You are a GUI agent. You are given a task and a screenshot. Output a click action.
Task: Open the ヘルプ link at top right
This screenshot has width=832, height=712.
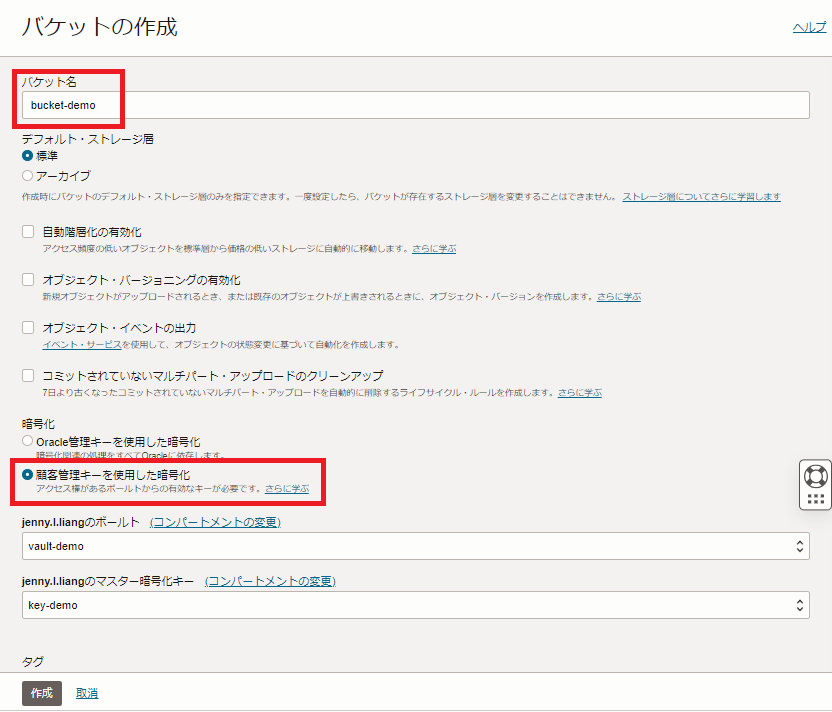809,28
